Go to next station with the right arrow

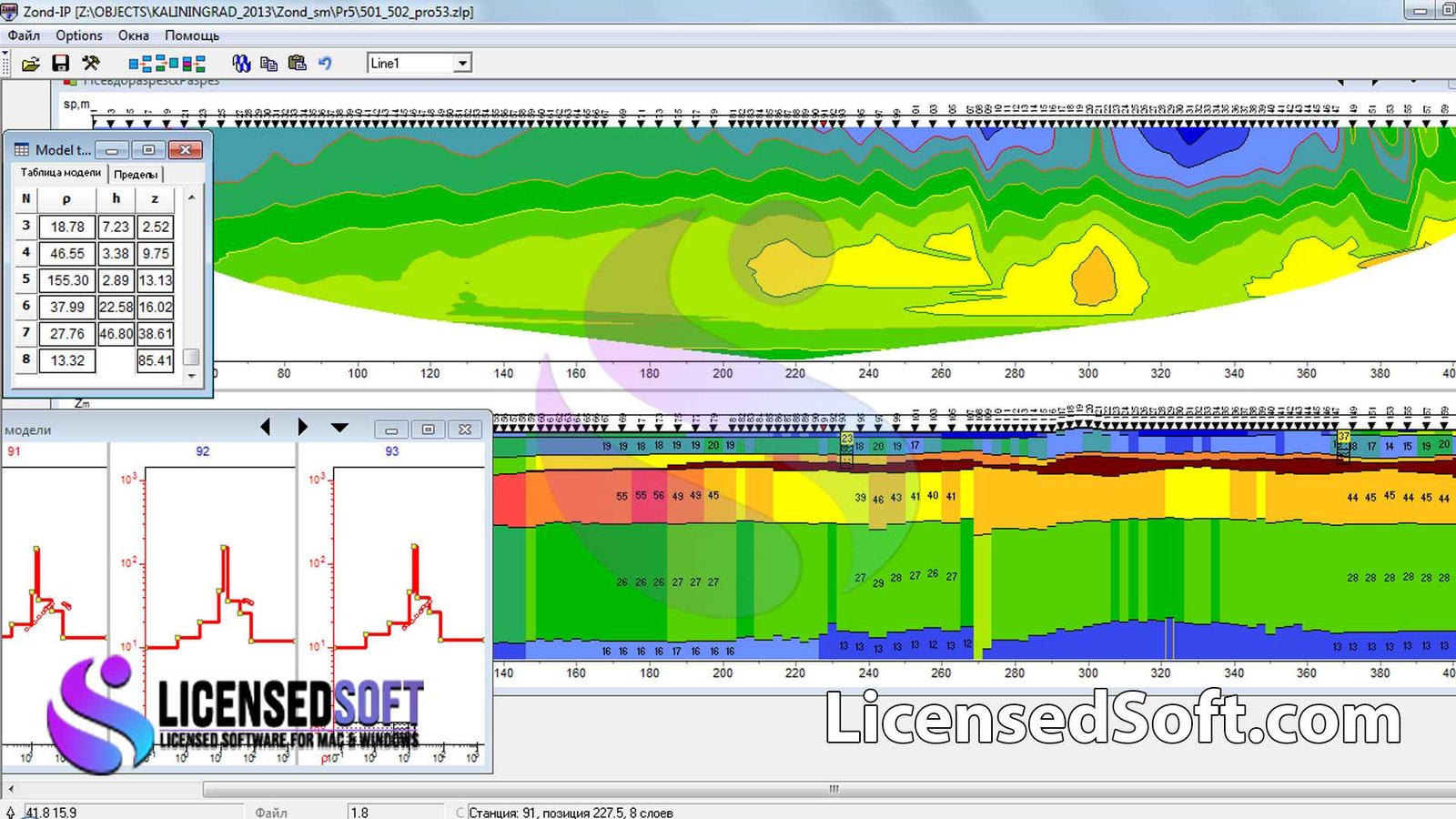[303, 427]
